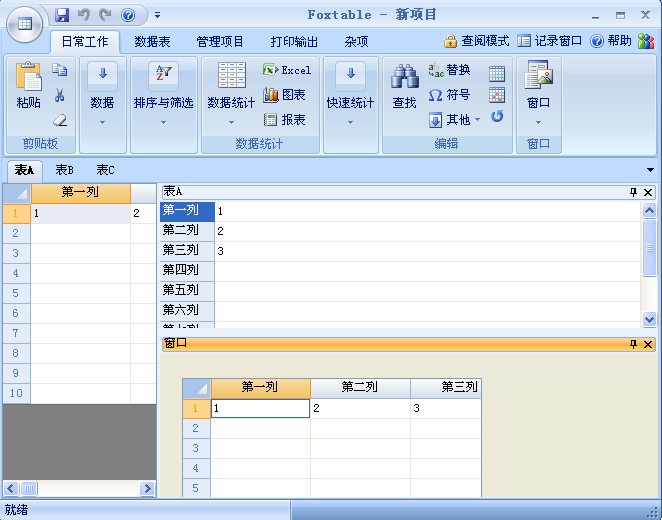Pin the 表A record panel
The image size is (662, 520).
tap(633, 192)
